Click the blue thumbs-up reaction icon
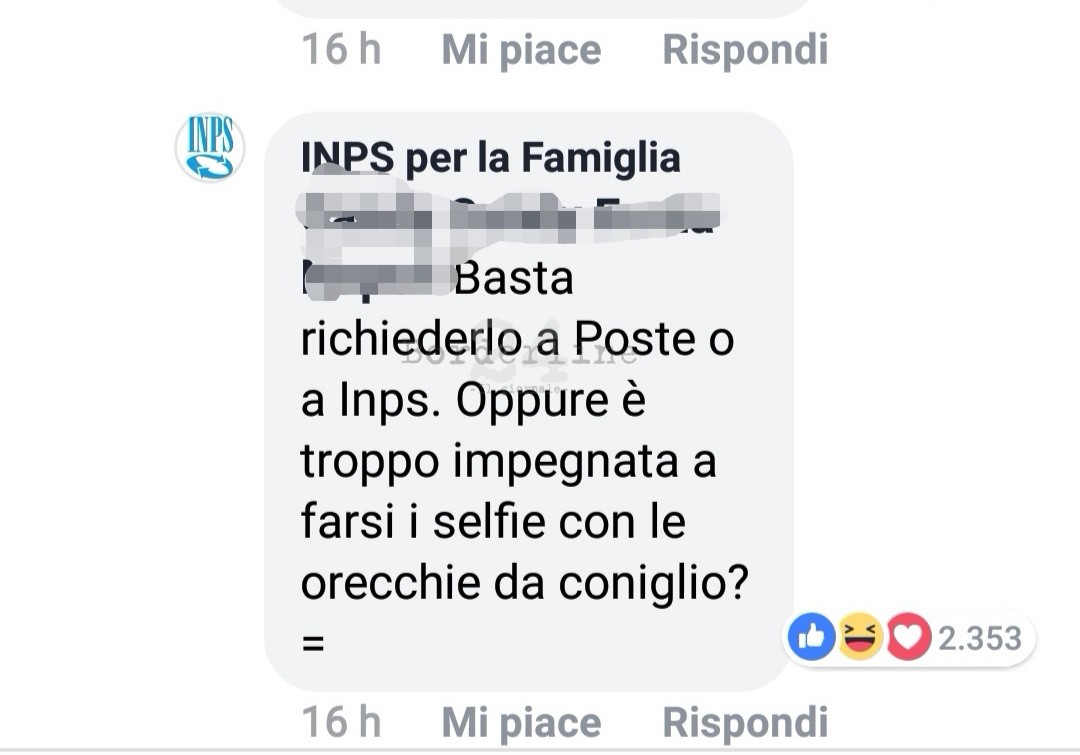This screenshot has width=1080, height=755. tap(812, 637)
